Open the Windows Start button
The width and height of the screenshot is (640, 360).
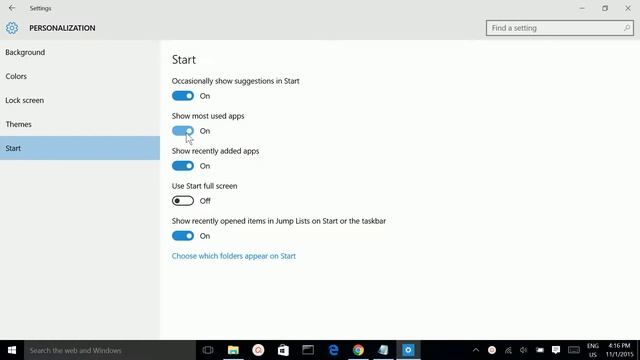(12, 350)
